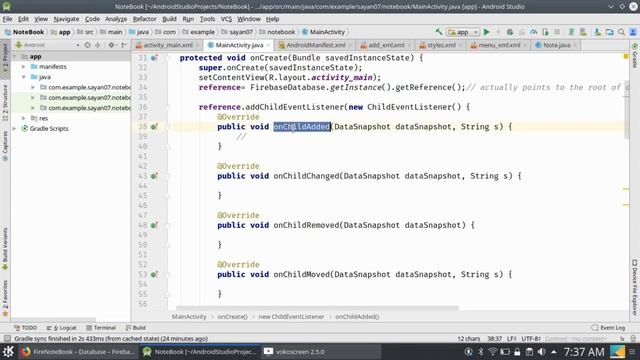Click the user account avatar icon
640x360 pixels.
click(x=633, y=32)
